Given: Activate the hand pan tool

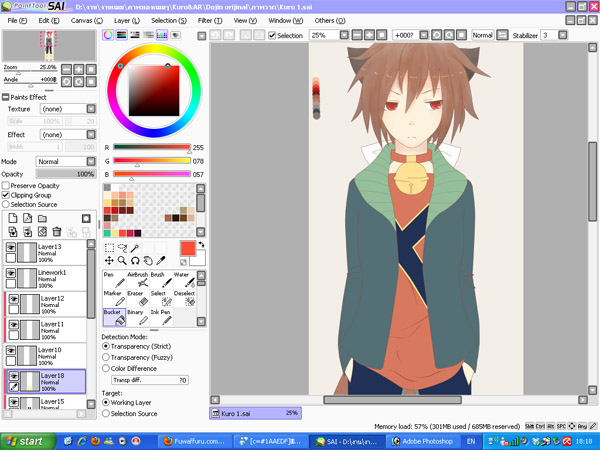Looking at the screenshot, I should click(148, 261).
